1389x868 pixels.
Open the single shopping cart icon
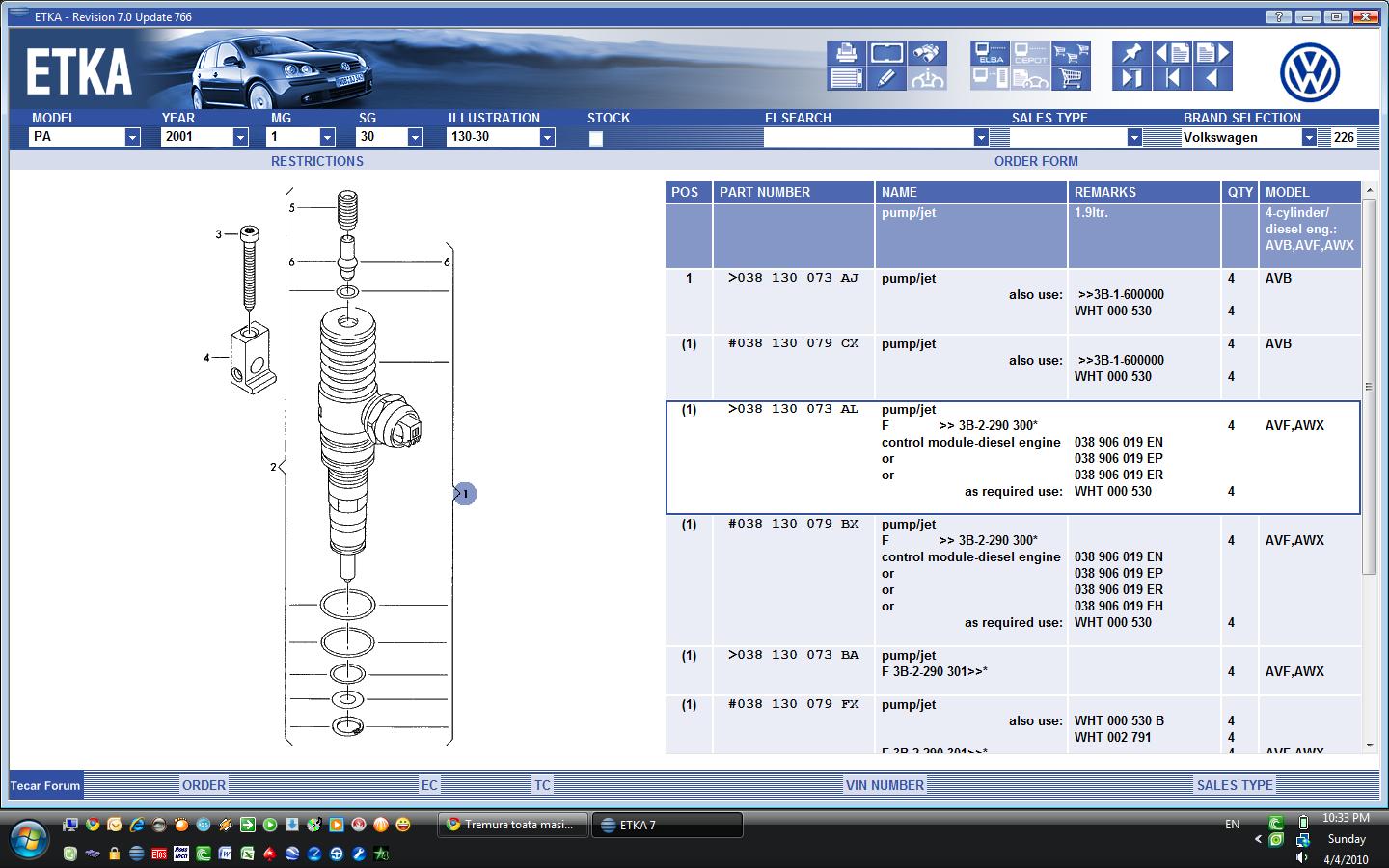pyautogui.click(x=1071, y=78)
